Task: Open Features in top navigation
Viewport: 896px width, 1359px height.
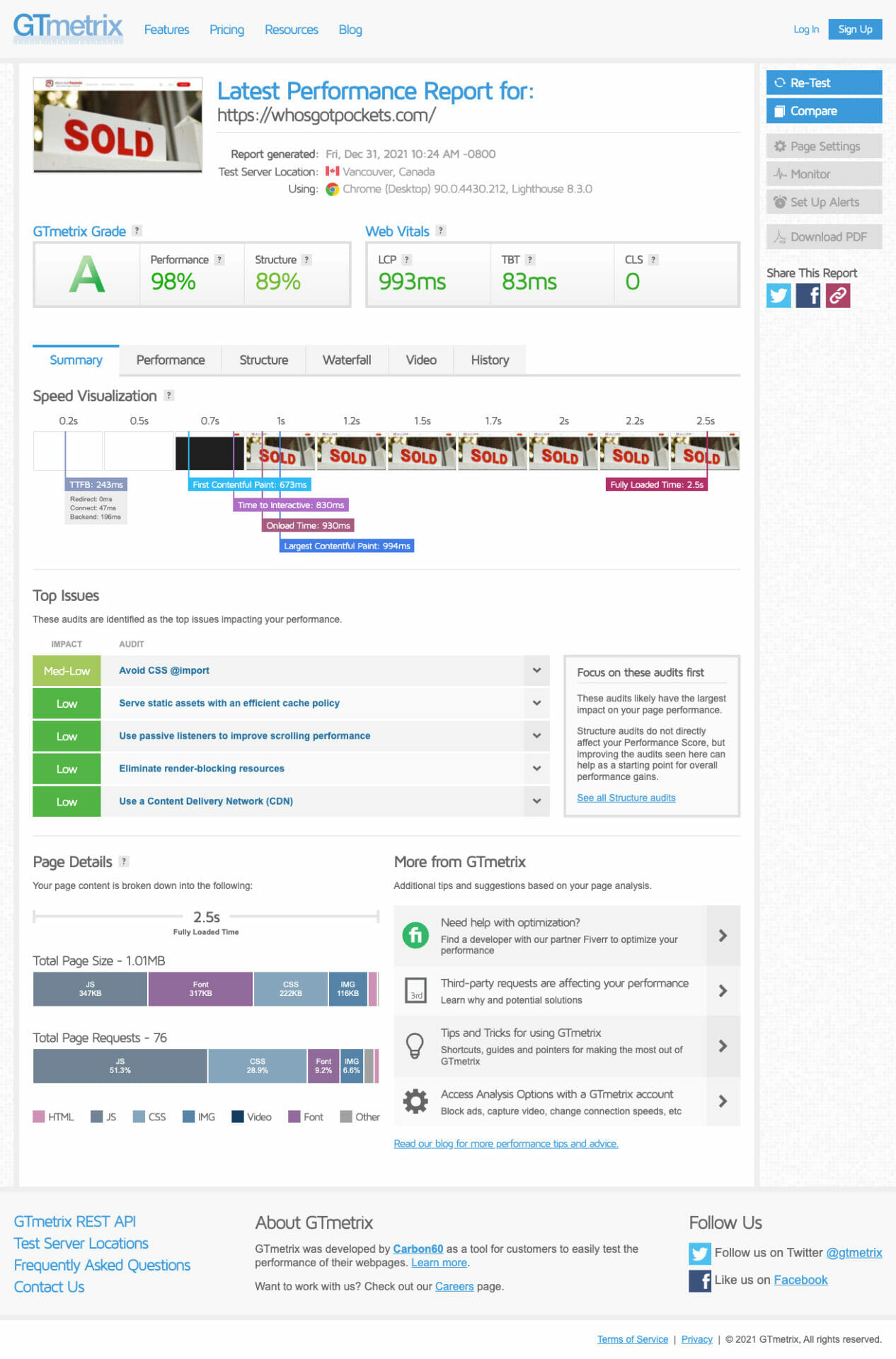Action: tap(166, 30)
